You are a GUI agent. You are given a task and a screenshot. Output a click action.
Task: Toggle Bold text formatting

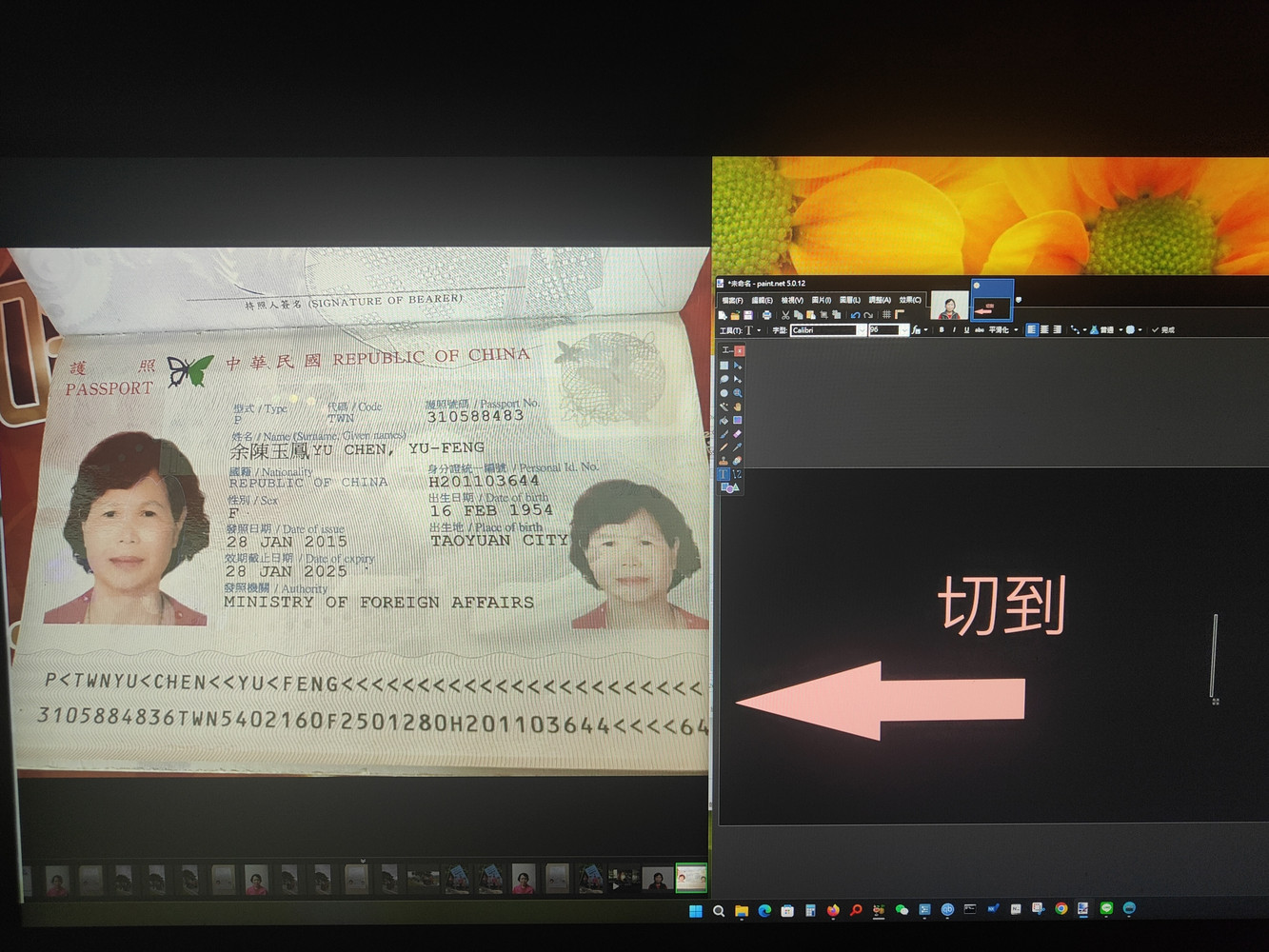[x=942, y=330]
